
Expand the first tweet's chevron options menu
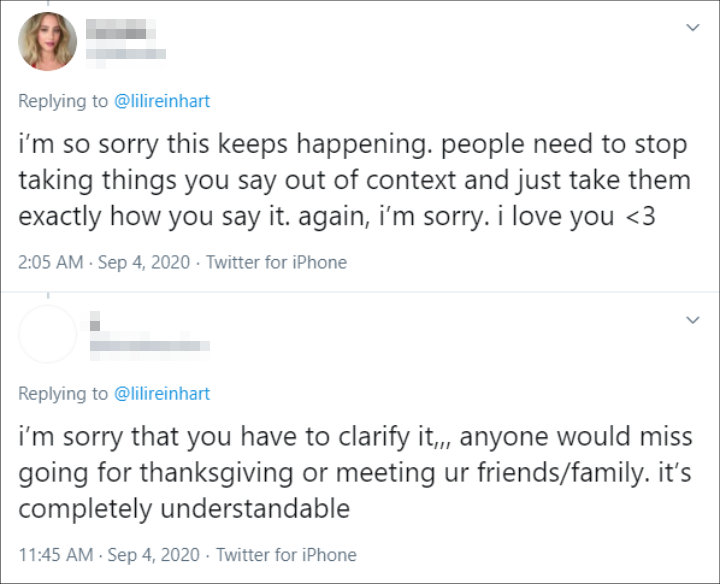692,28
